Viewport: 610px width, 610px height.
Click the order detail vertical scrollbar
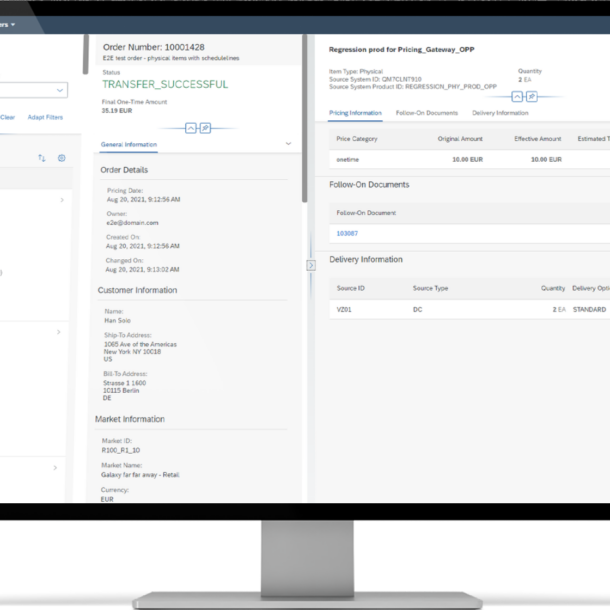(305, 119)
